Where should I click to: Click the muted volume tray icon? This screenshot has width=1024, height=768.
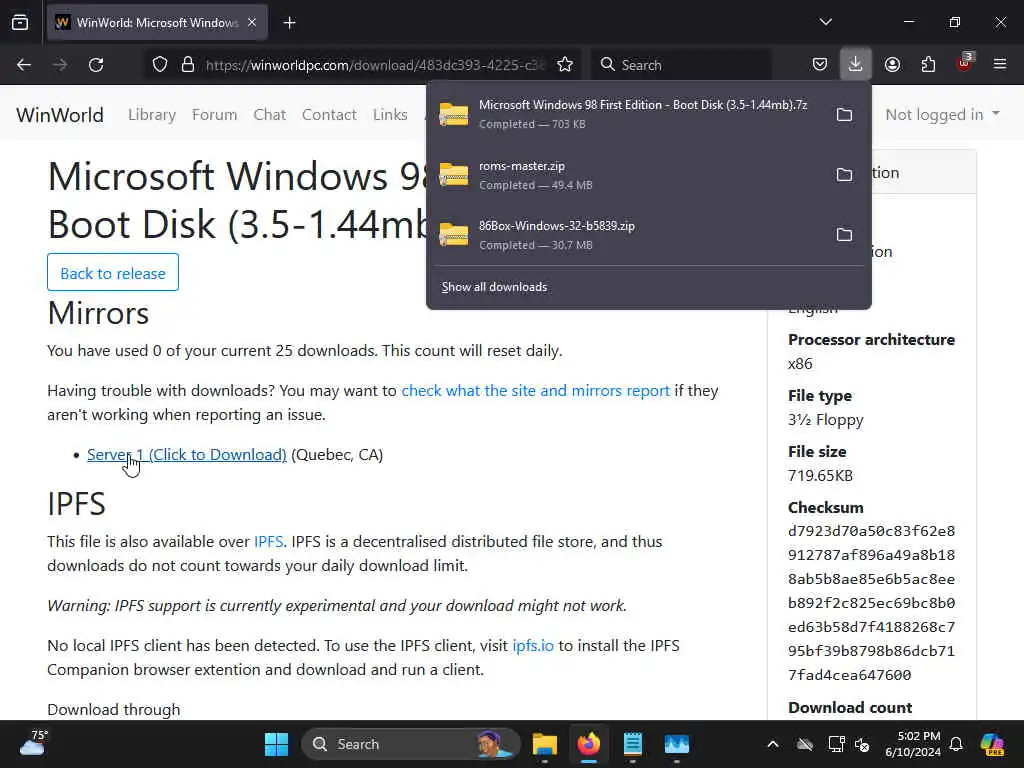pyautogui.click(x=862, y=744)
